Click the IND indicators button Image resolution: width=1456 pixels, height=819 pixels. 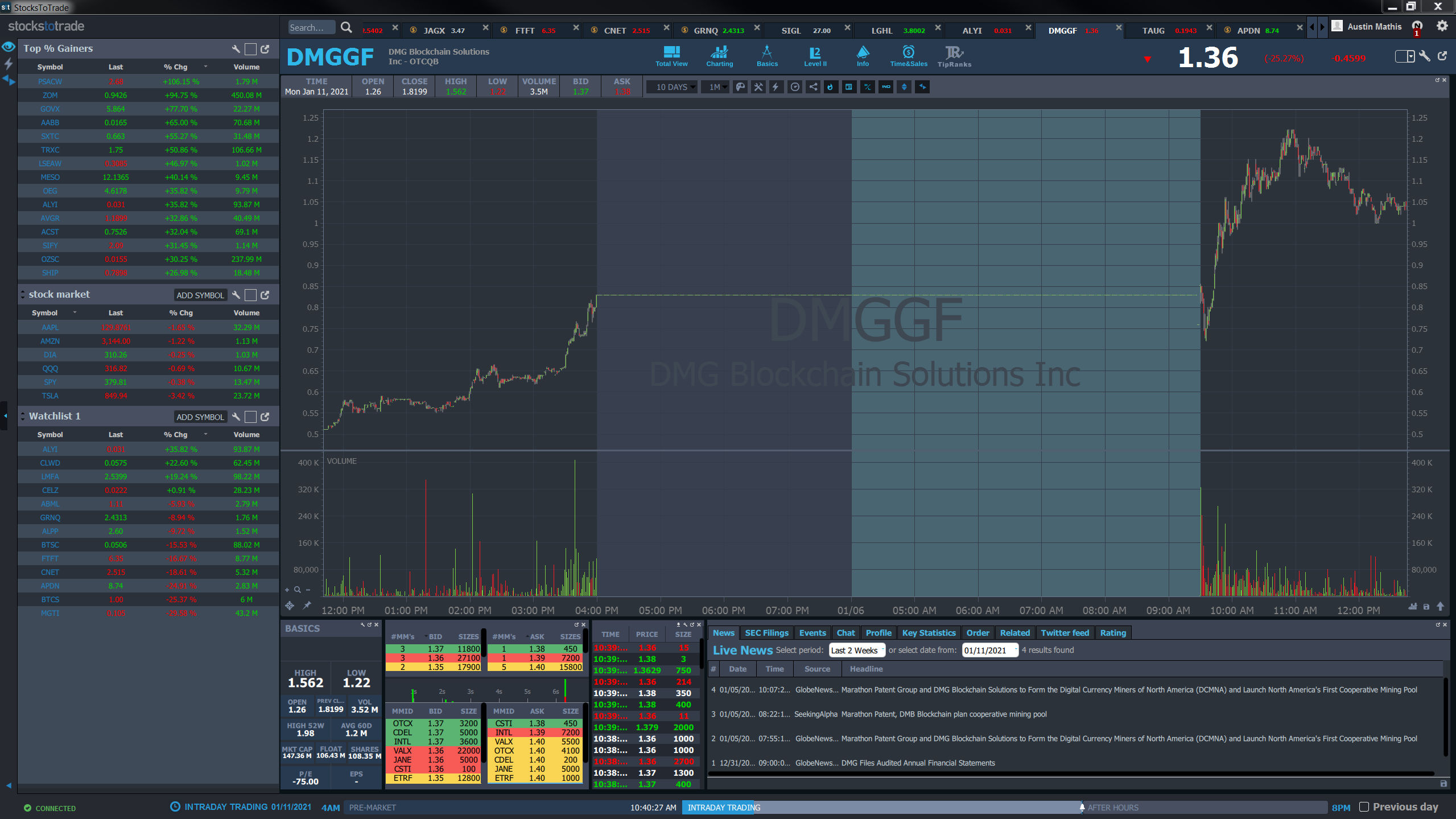pyautogui.click(x=886, y=87)
